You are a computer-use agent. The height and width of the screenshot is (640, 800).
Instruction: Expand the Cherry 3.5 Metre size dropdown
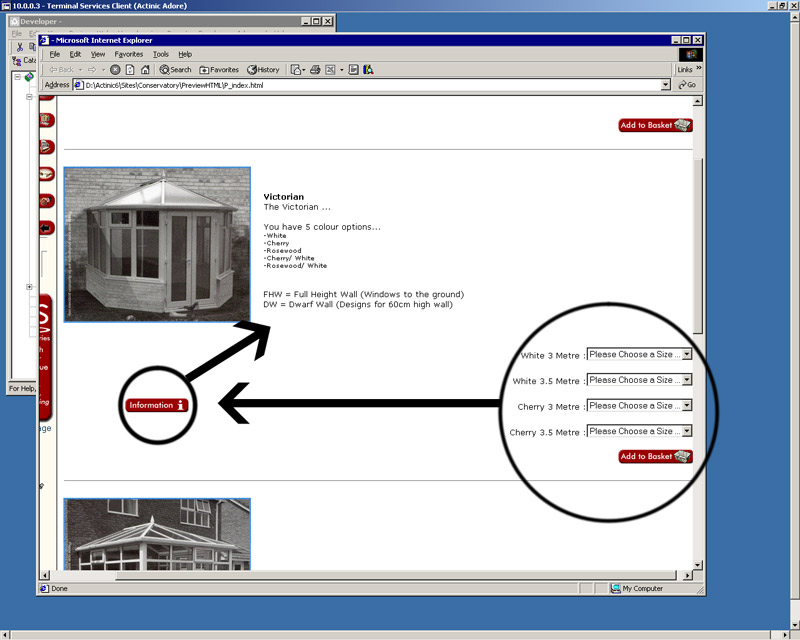(686, 431)
